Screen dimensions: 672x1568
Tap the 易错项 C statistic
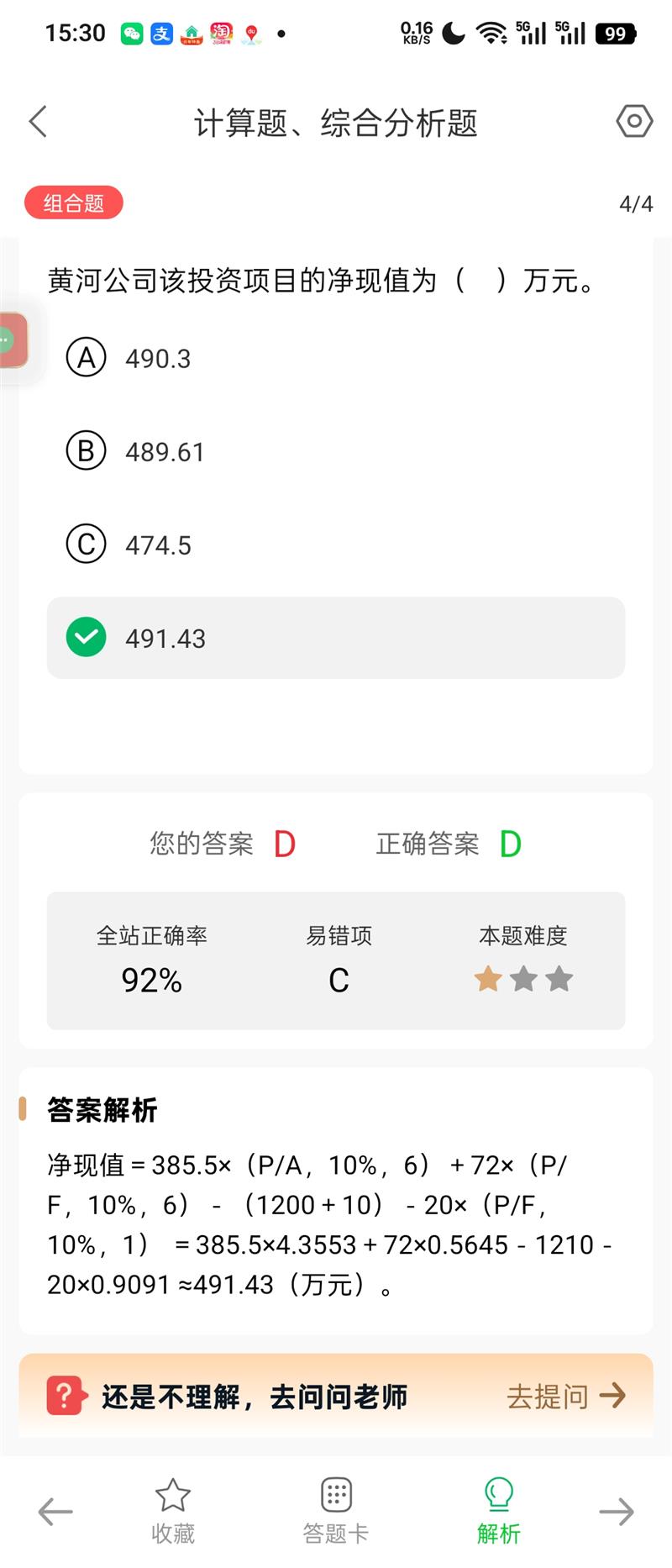tap(339, 960)
